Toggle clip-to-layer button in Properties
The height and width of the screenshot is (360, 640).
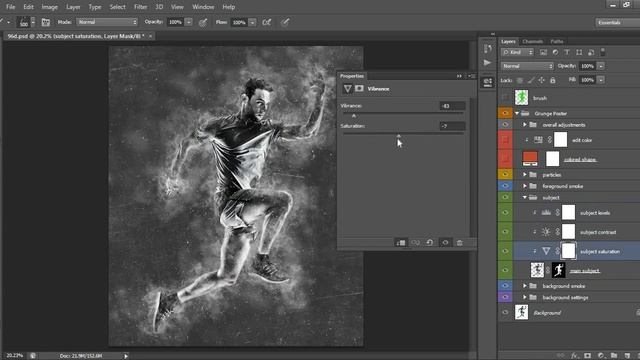pyautogui.click(x=401, y=243)
